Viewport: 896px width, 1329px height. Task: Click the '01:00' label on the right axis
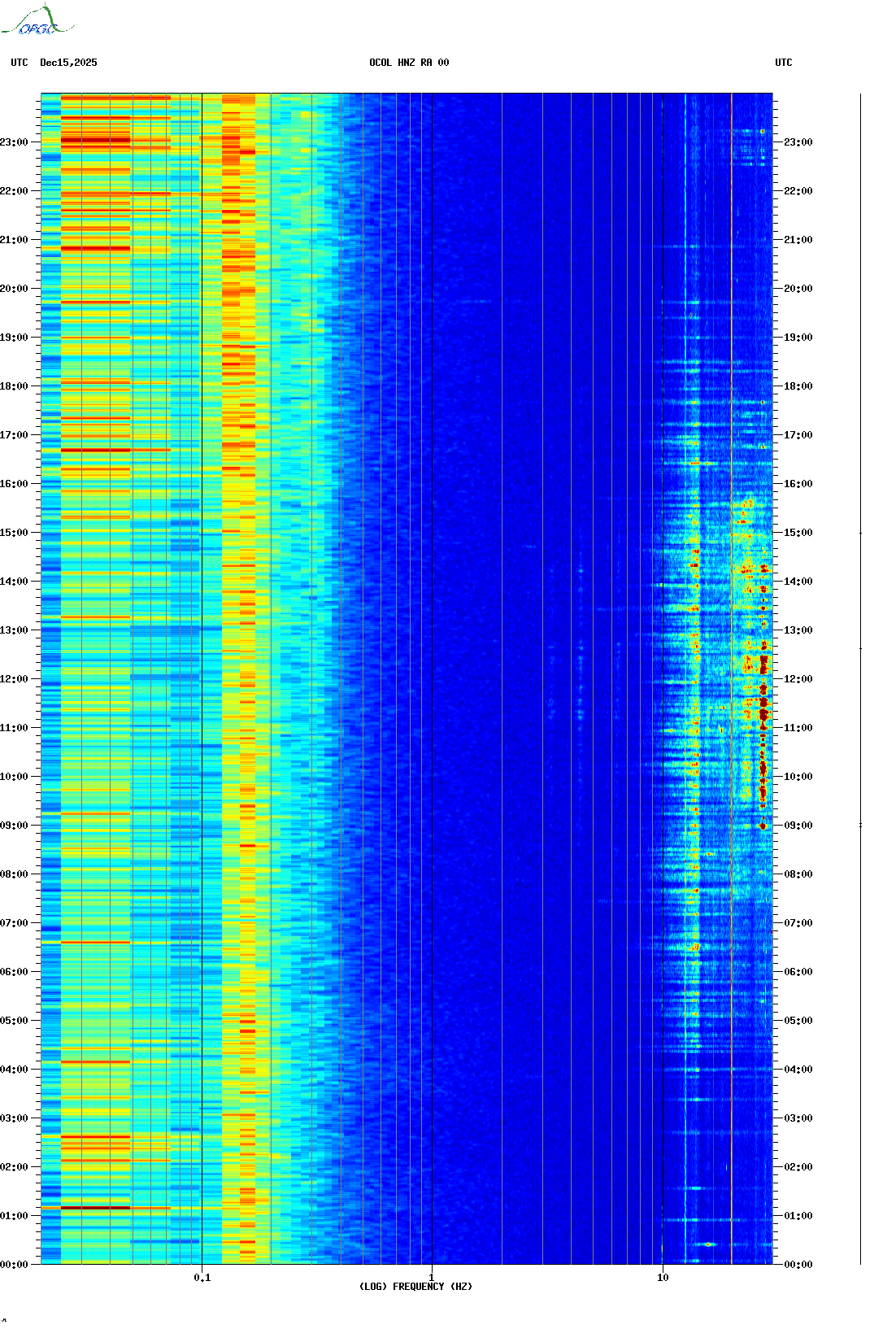798,1216
